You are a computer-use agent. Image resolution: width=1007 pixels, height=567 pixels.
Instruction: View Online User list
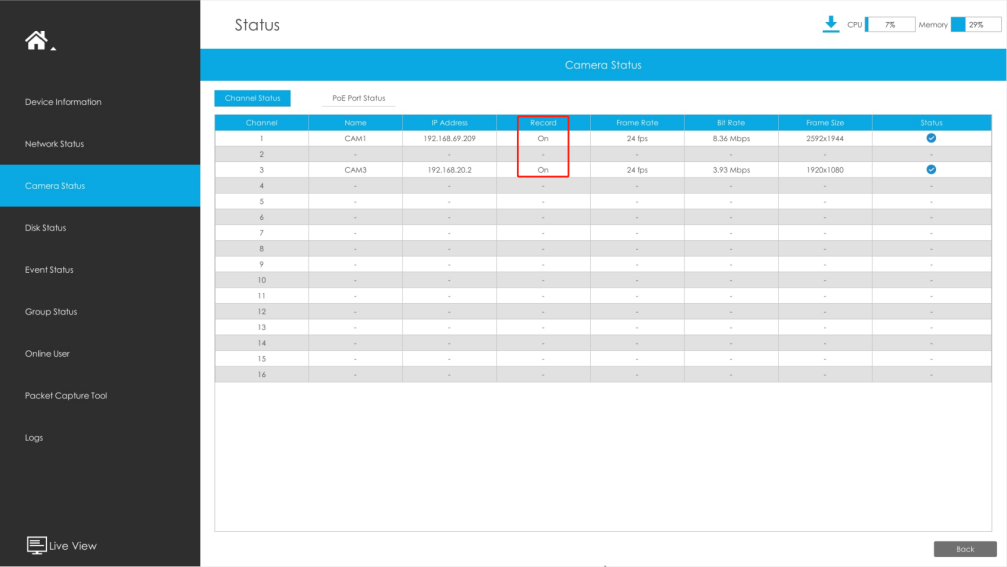click(x=47, y=354)
